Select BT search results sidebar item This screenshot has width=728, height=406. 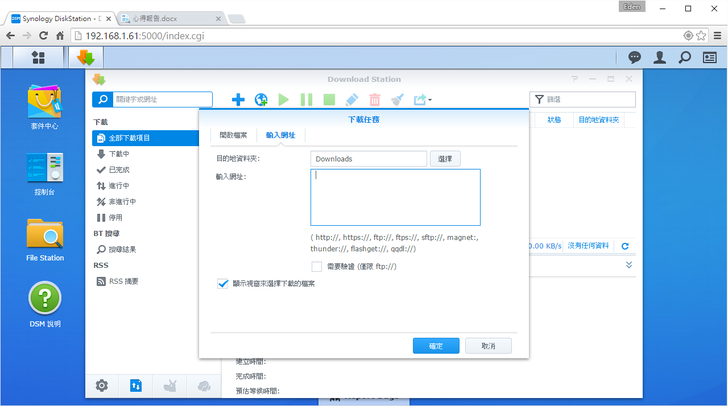146,249
